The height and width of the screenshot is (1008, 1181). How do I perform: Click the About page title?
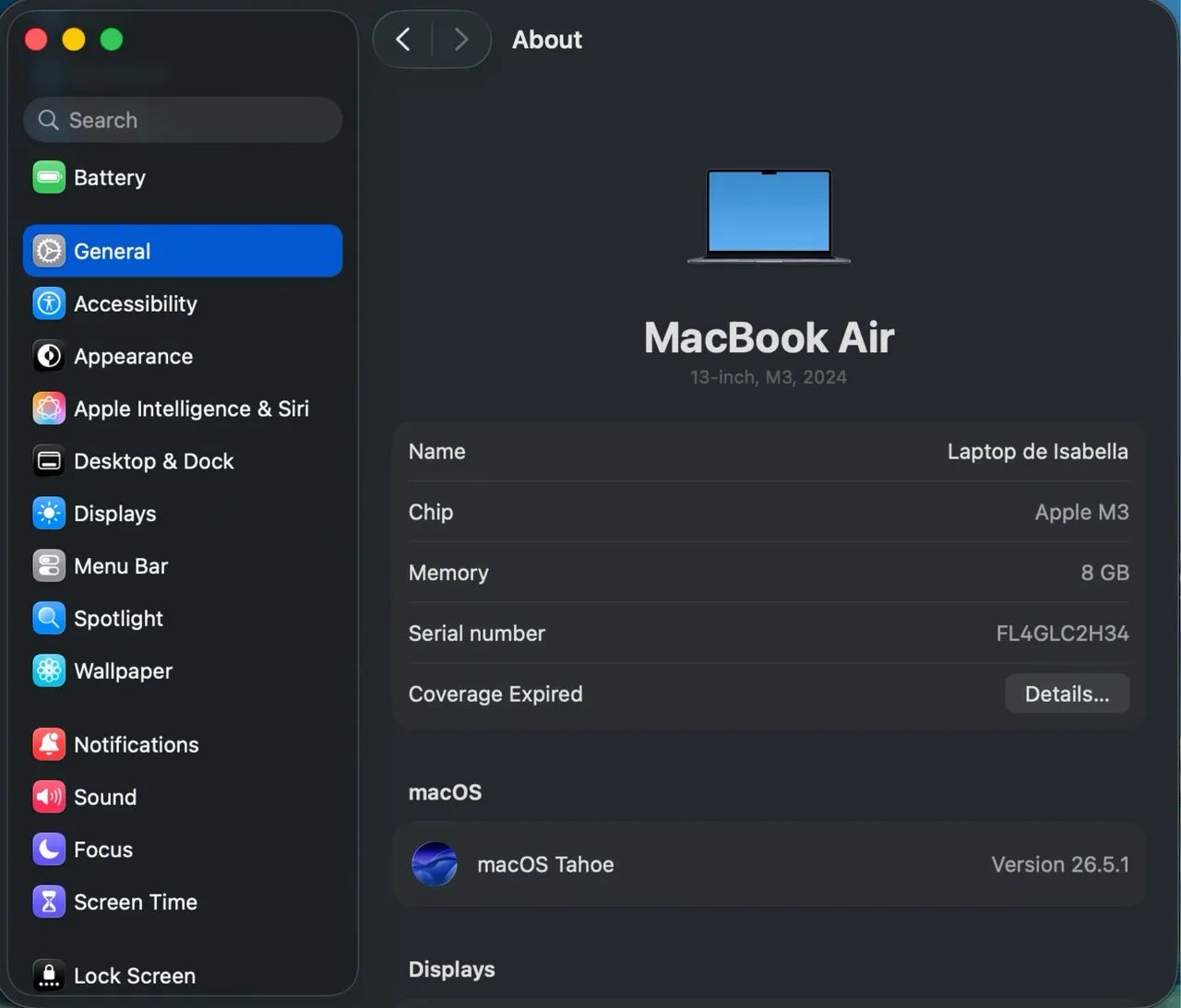[547, 40]
